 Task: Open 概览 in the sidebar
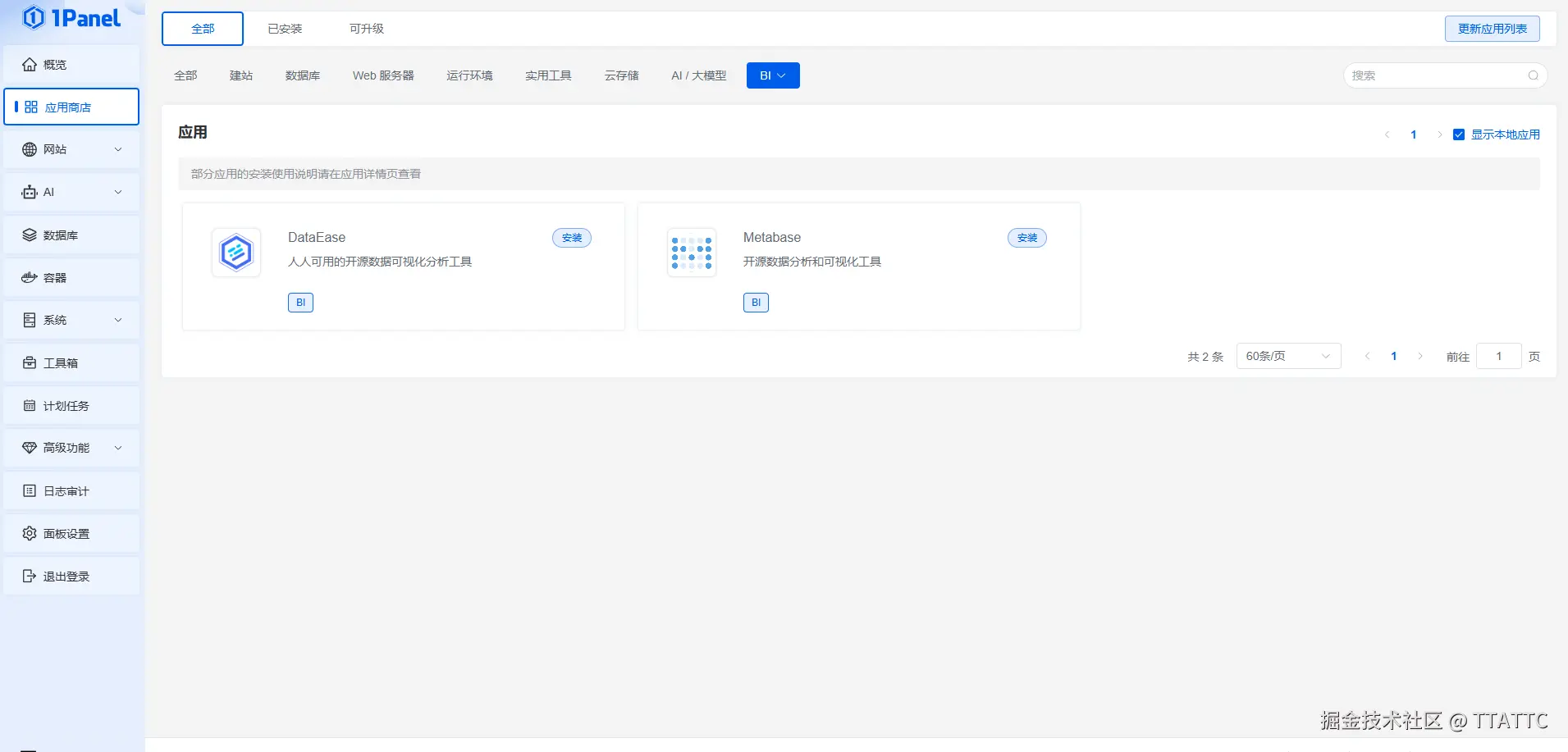[x=71, y=65]
